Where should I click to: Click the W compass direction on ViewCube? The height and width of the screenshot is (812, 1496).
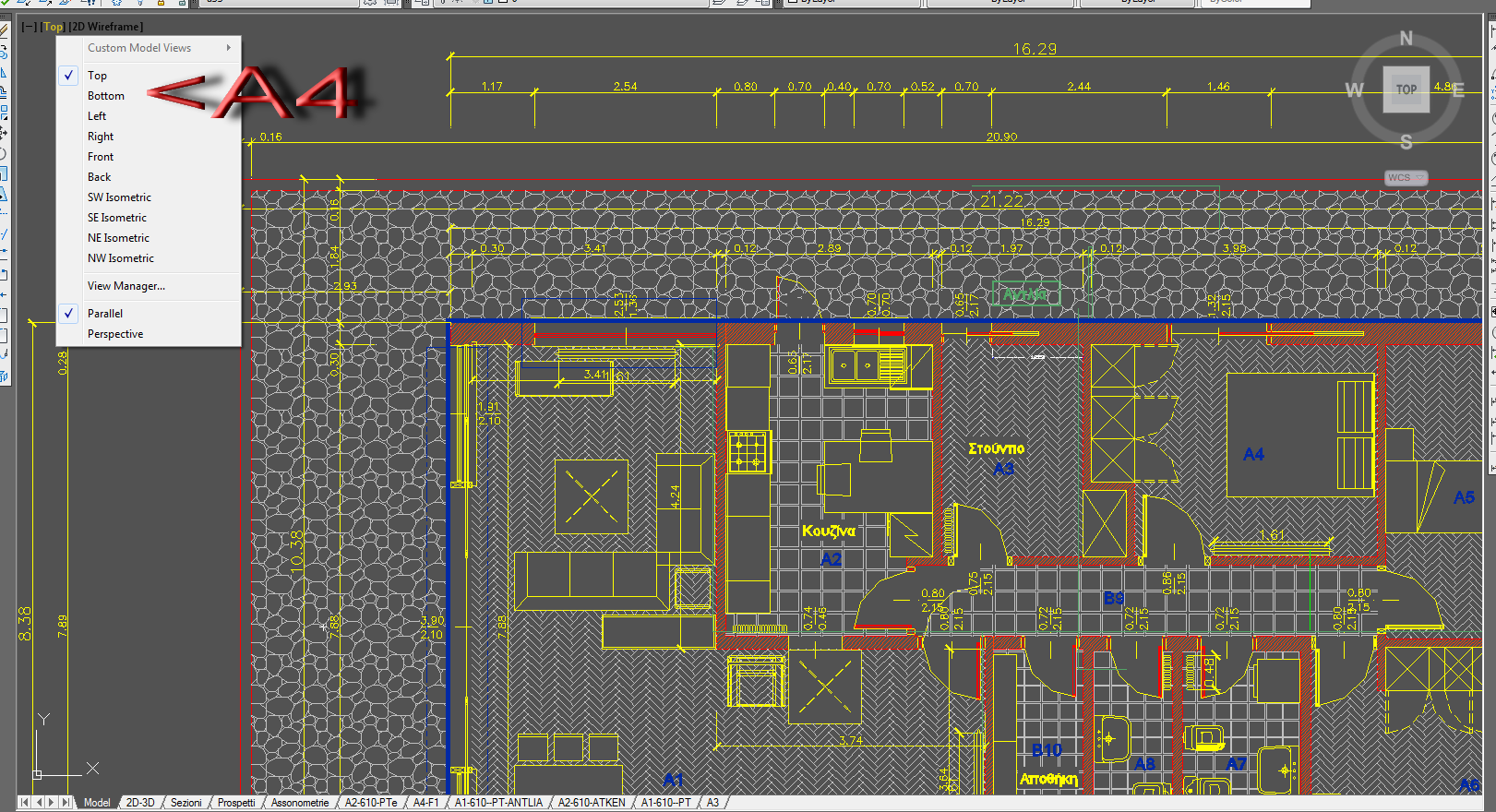(x=1354, y=90)
